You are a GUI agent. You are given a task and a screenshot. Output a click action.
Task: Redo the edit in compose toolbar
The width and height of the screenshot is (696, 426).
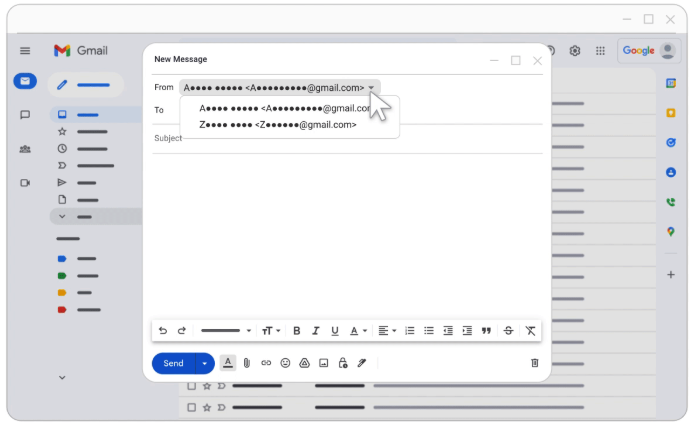pos(182,331)
